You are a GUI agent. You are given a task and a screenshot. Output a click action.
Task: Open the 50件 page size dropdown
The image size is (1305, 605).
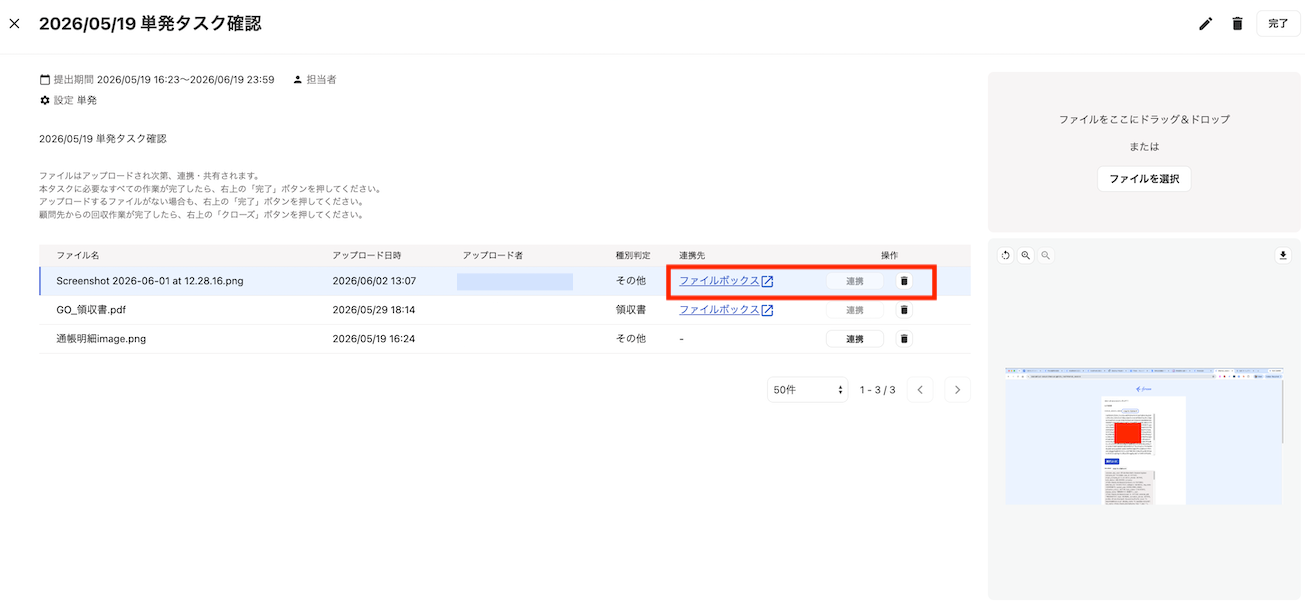[808, 390]
